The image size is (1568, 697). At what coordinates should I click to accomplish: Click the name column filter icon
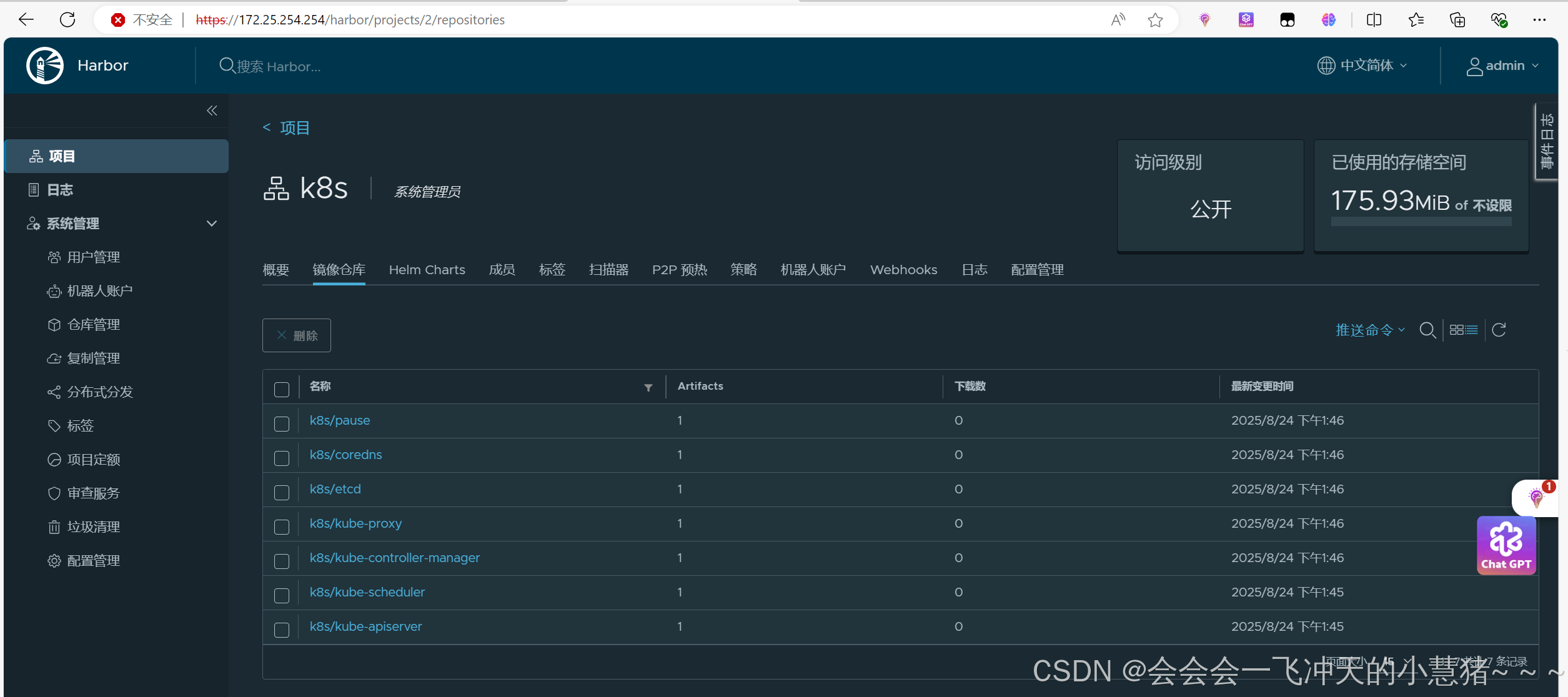coord(648,387)
